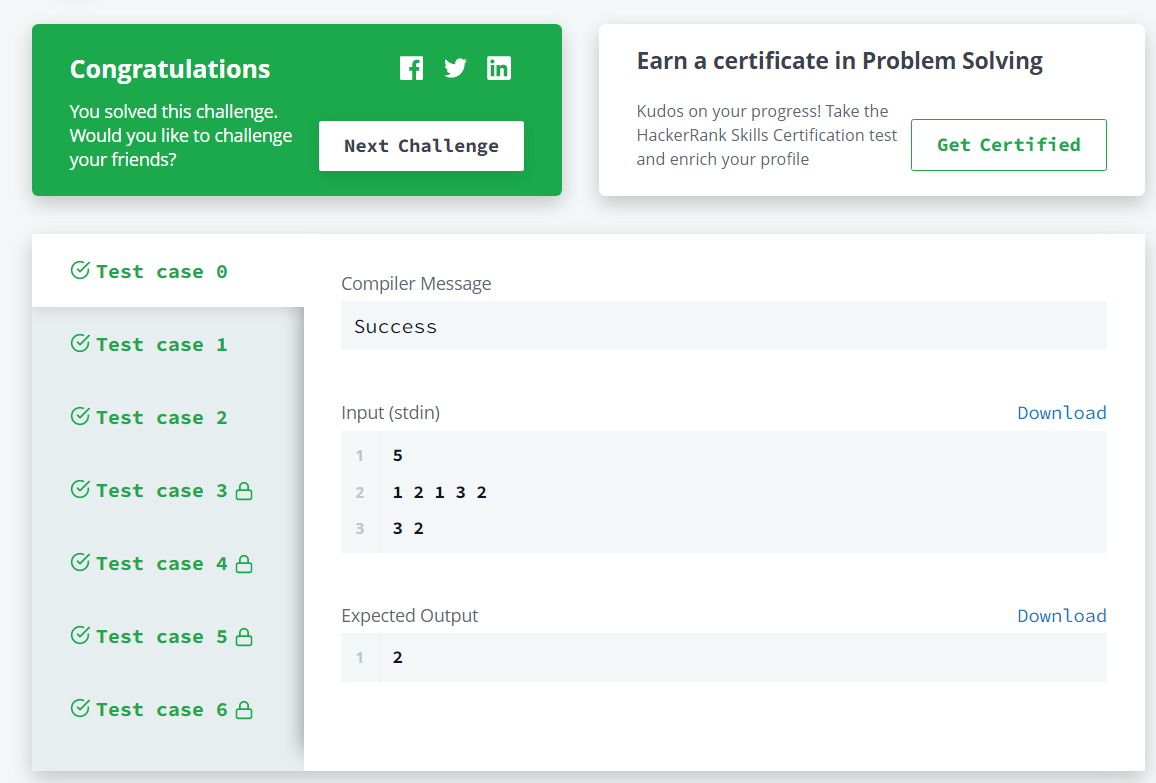Click the Expected Output label
1156x783 pixels.
[410, 616]
